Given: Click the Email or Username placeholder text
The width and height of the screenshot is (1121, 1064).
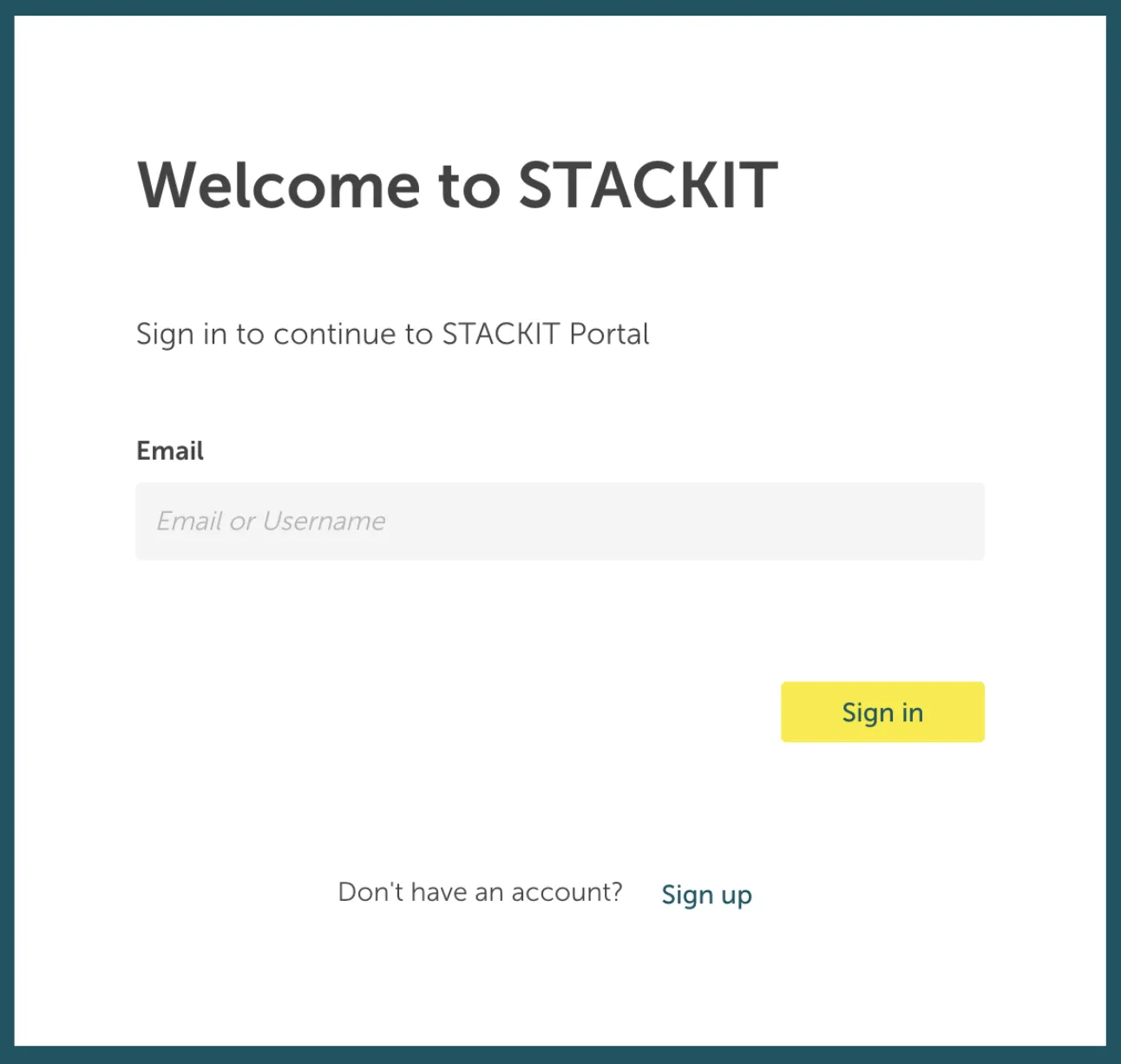Looking at the screenshot, I should (x=270, y=521).
